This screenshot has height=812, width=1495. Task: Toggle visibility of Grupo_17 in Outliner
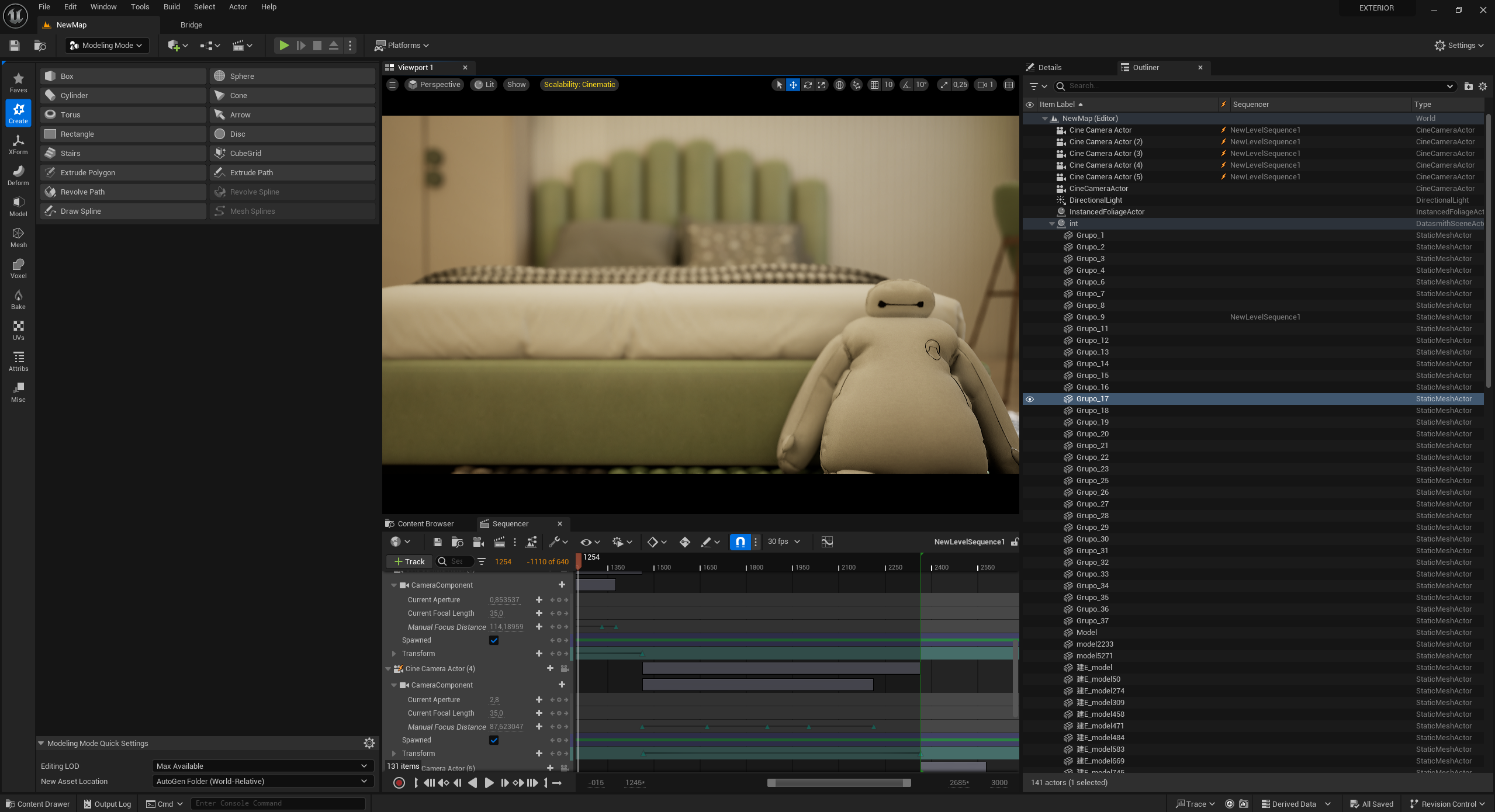[x=1030, y=399]
